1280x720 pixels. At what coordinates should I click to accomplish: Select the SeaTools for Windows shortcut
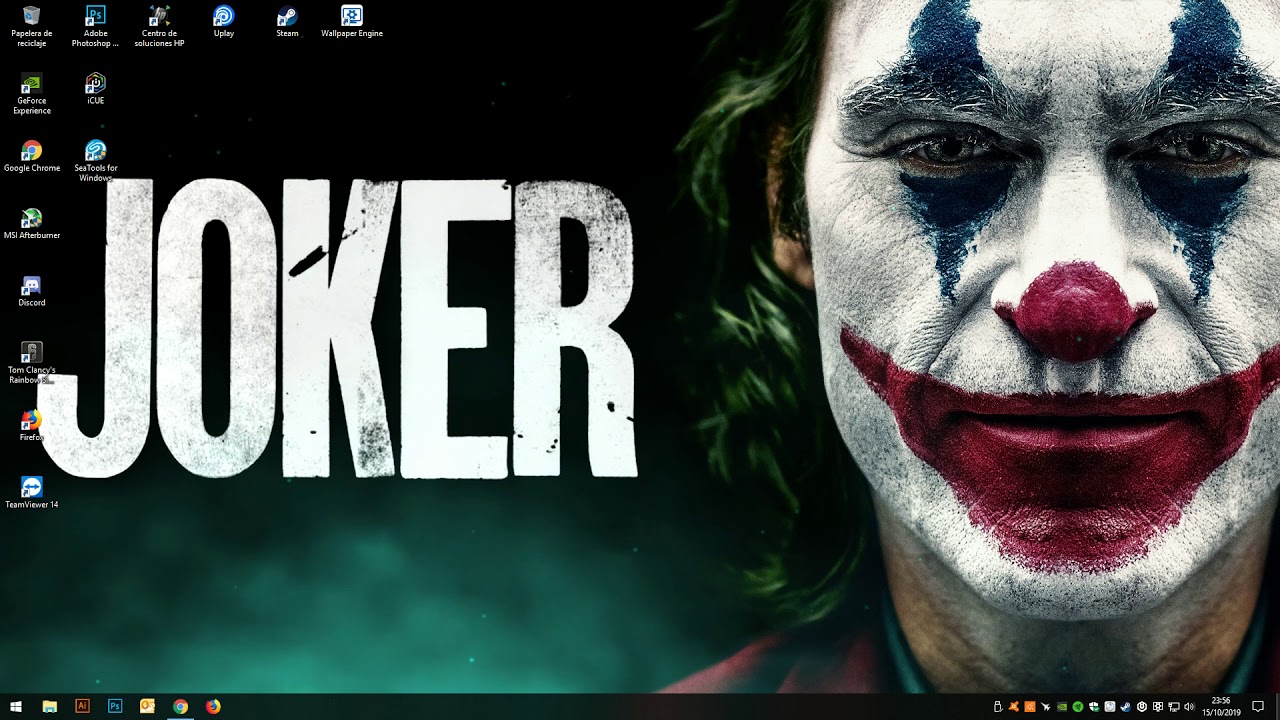[x=95, y=161]
